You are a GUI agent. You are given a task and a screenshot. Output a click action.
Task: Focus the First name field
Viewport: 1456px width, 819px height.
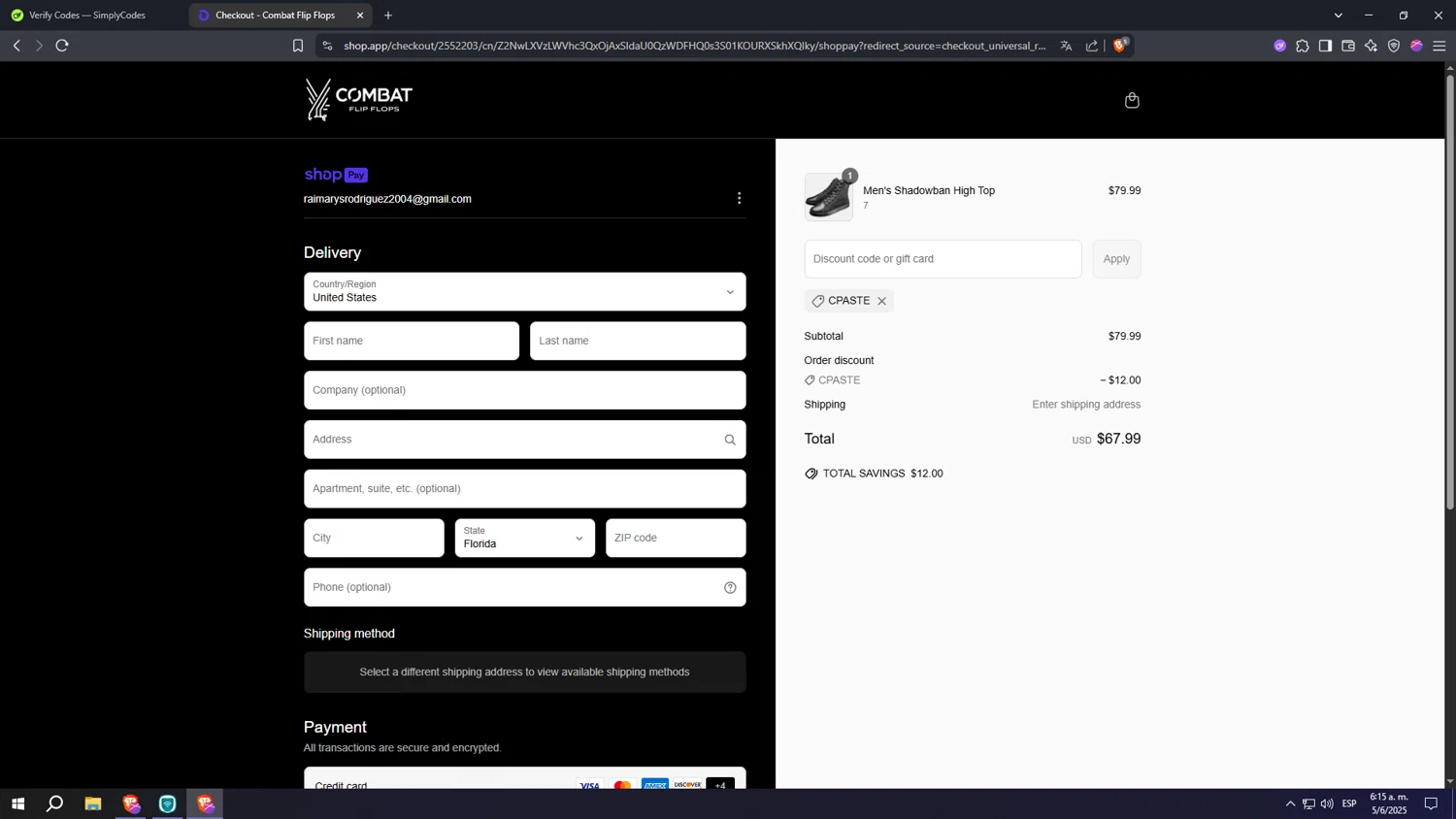(x=412, y=342)
